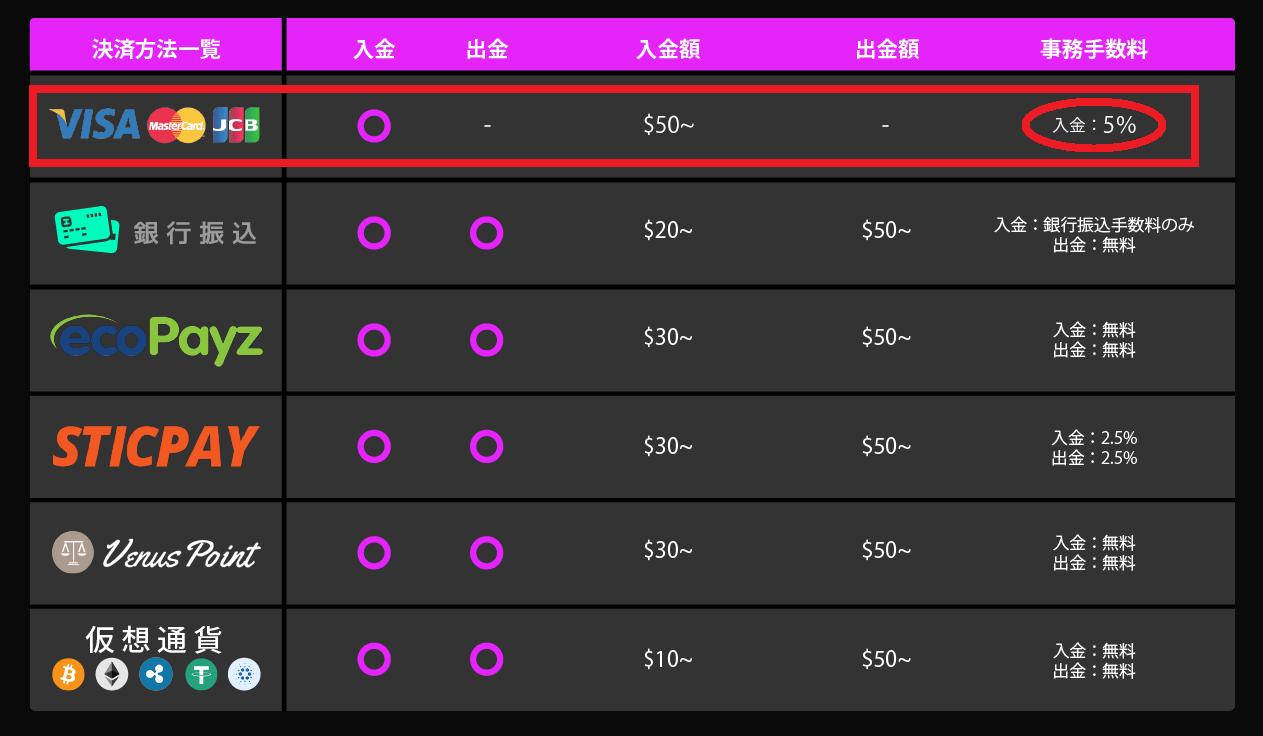
Task: Click the 入金 circle in the 仮想通貨 row
Action: click(374, 659)
